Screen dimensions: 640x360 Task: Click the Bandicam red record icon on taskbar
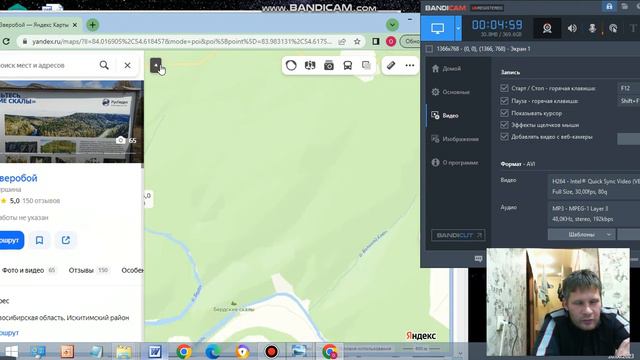[x=271, y=351]
